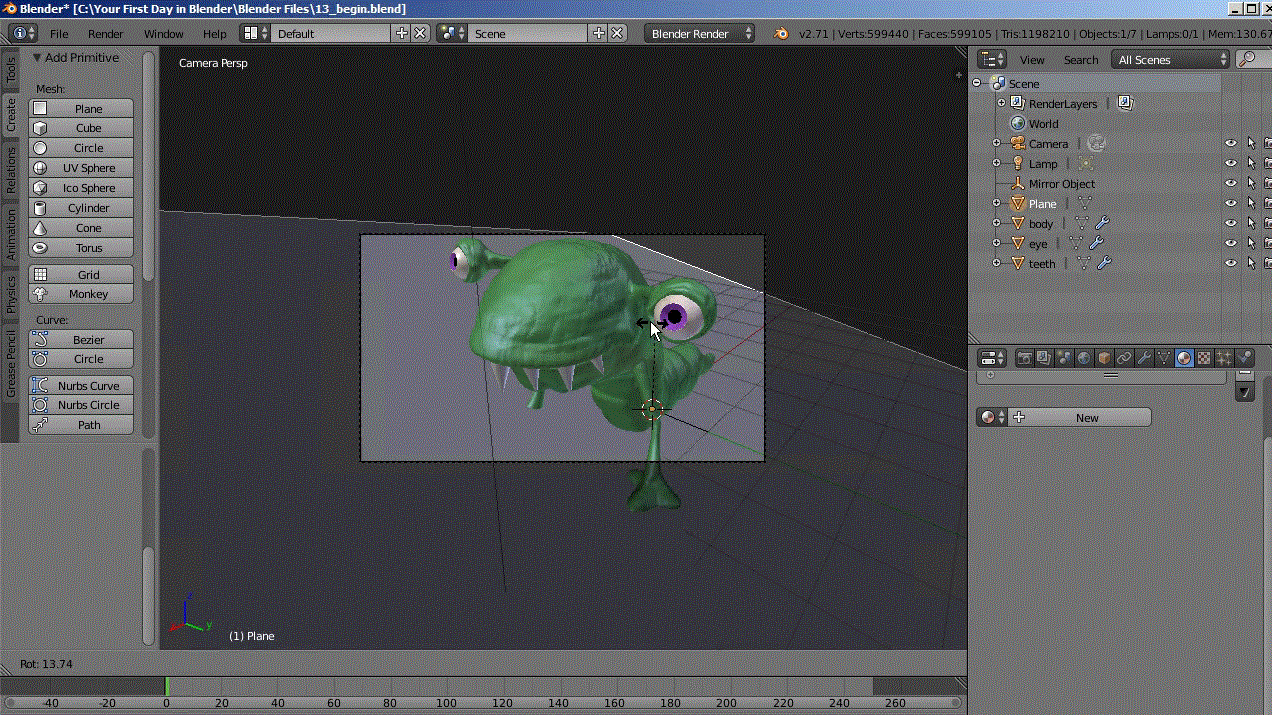
Task: Browse materials with sphere dropdown icon
Action: (x=992, y=417)
